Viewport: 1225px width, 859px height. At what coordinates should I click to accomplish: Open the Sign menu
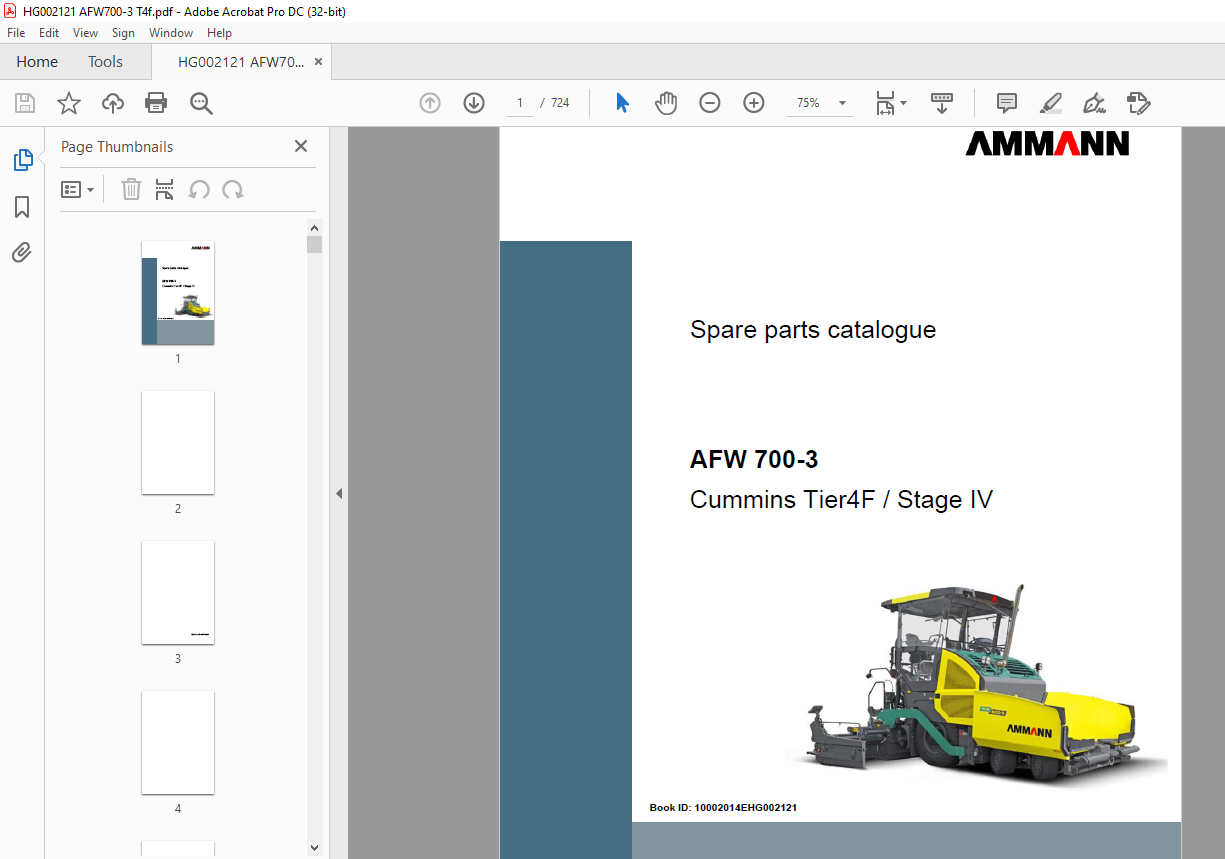(x=123, y=33)
